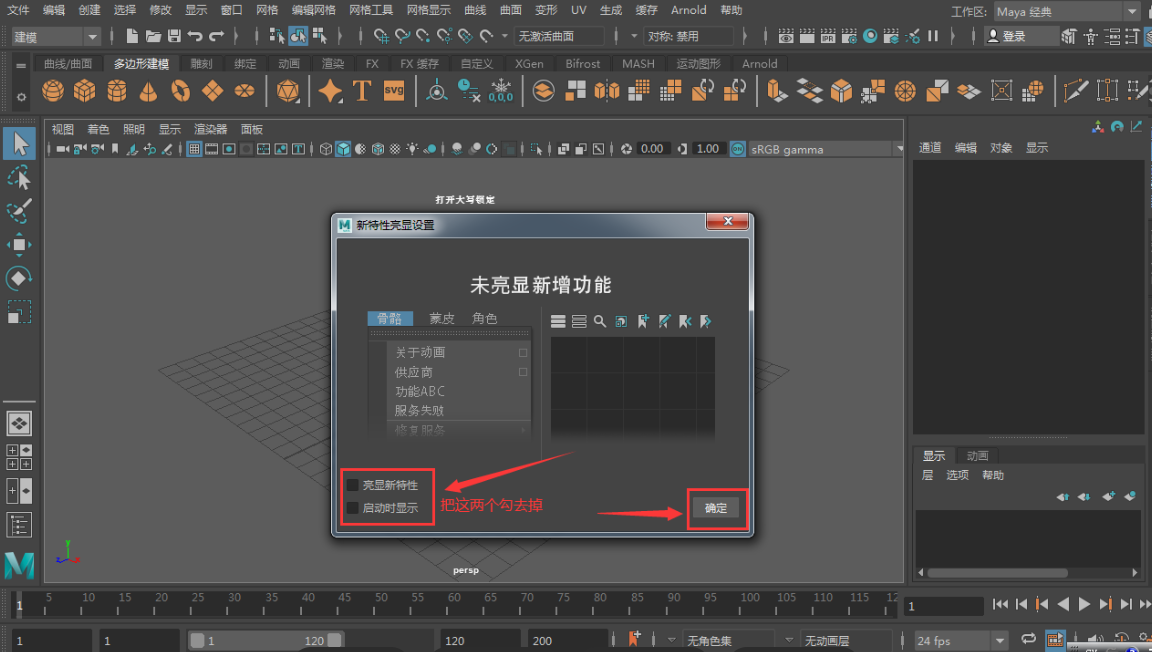This screenshot has width=1152, height=652.
Task: Toggle option box beside 关于动画
Action: (x=523, y=353)
